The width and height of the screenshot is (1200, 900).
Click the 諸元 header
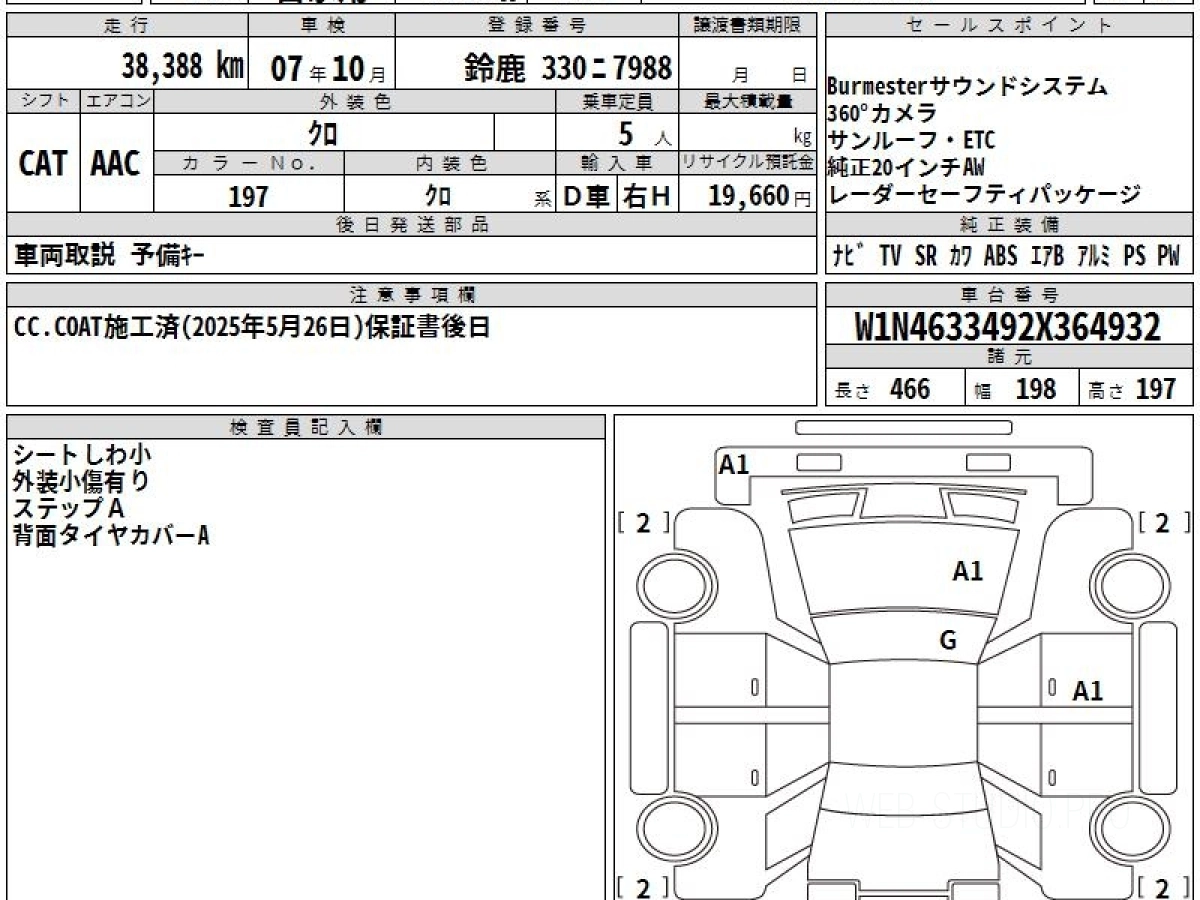point(1009,357)
